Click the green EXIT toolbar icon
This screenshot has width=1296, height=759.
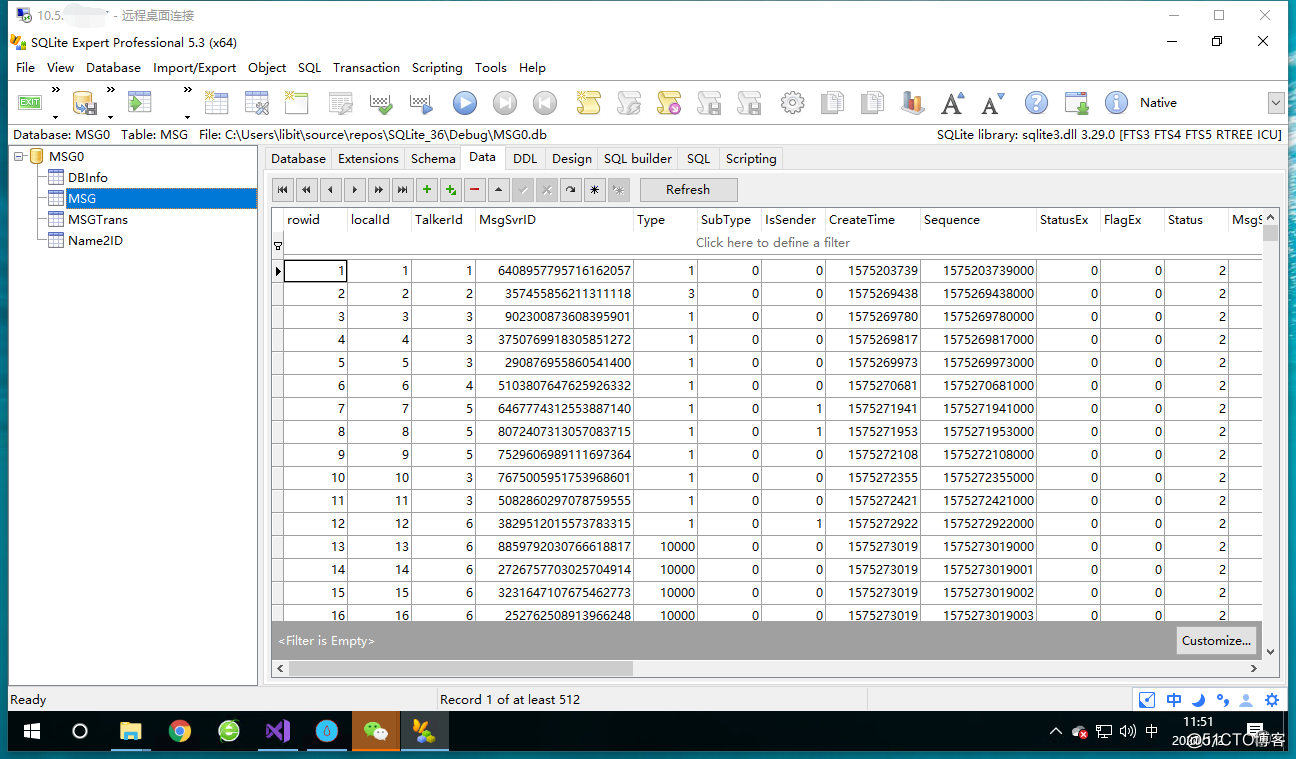30,102
